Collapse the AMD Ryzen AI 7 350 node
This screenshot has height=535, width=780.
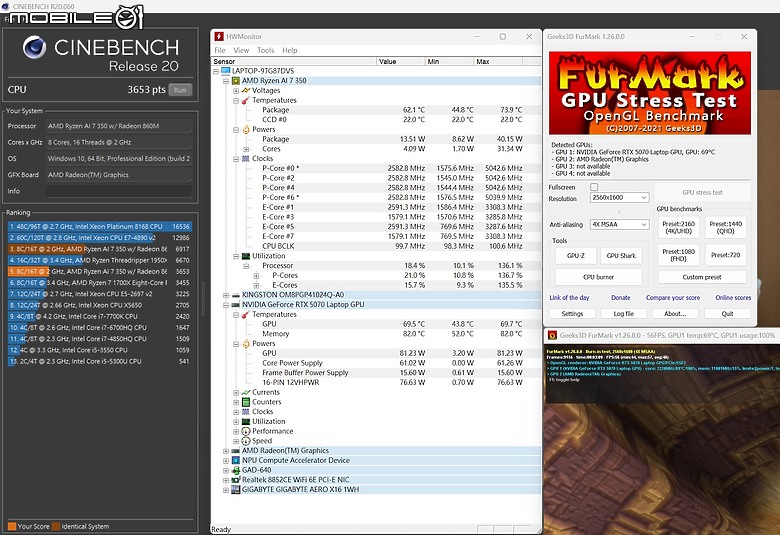click(x=226, y=81)
